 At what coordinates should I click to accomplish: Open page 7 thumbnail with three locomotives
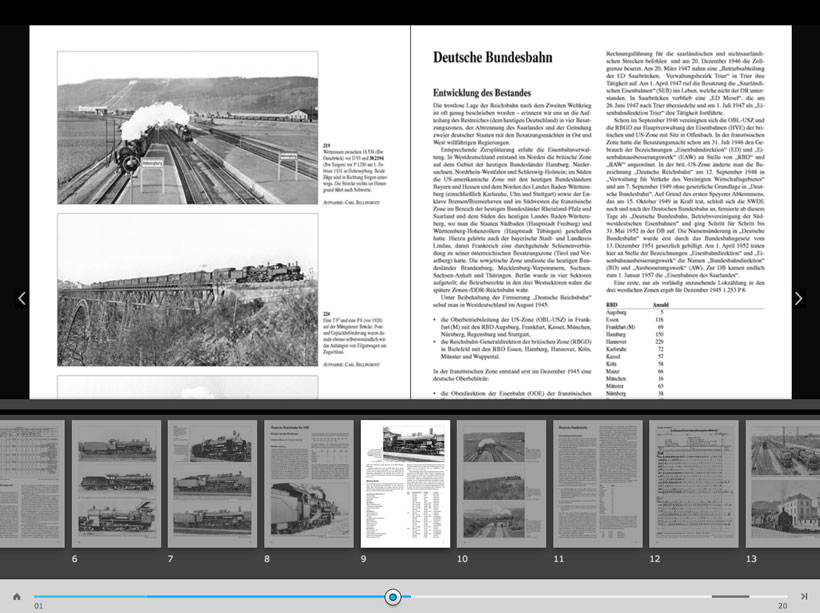pyautogui.click(x=212, y=484)
